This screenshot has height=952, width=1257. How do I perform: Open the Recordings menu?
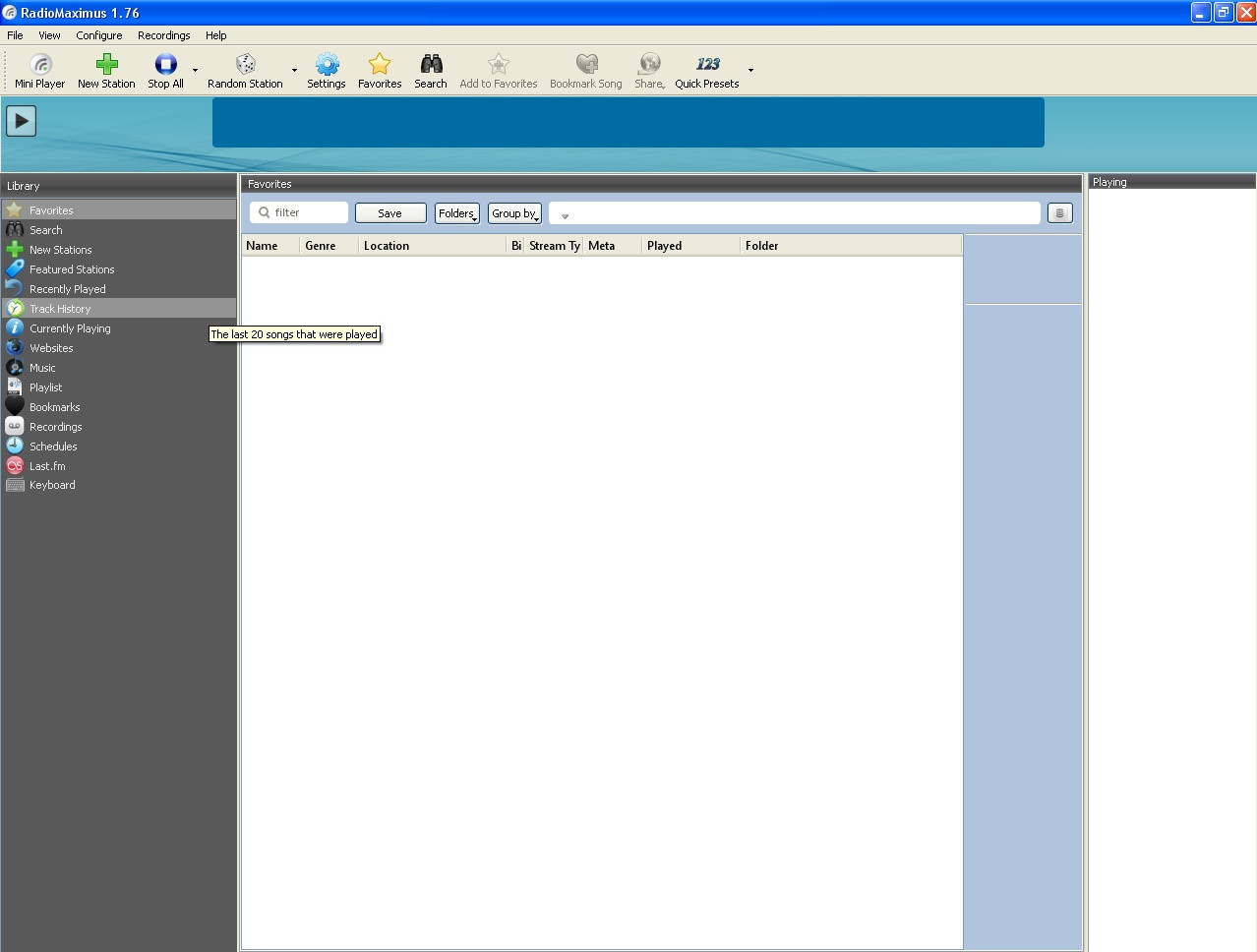tap(164, 35)
